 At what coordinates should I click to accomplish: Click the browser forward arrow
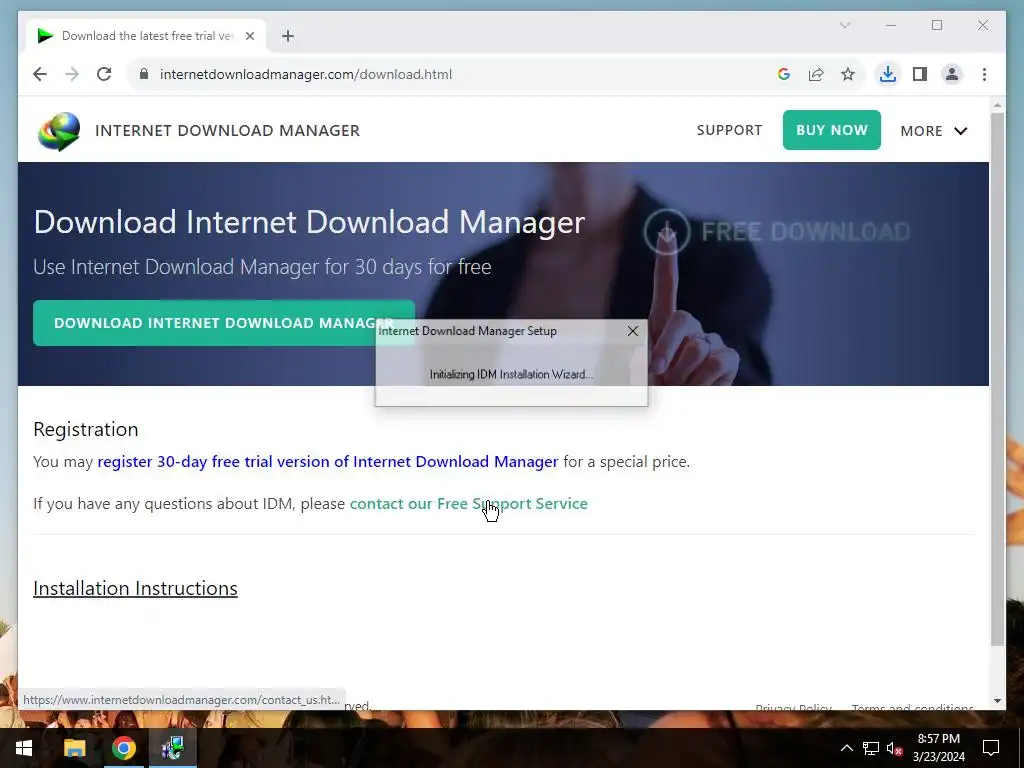pos(72,74)
